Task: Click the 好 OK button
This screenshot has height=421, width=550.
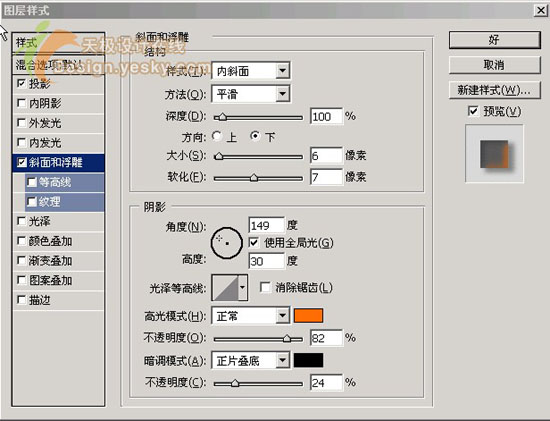Action: [x=495, y=40]
